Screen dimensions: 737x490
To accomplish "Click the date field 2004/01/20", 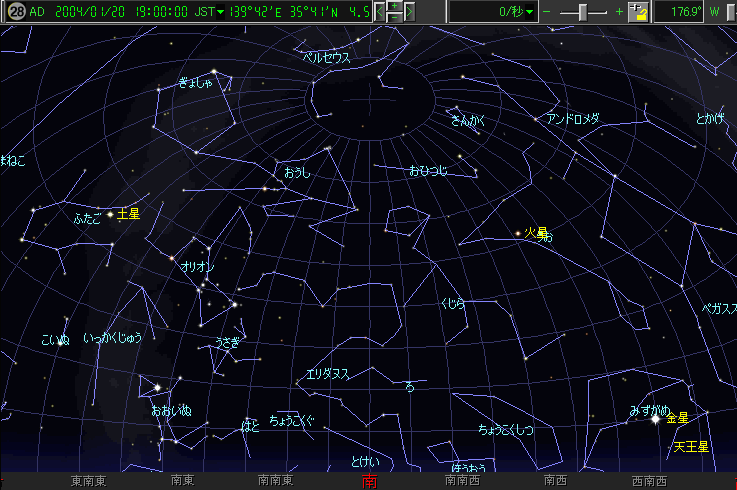I will click(x=88, y=12).
